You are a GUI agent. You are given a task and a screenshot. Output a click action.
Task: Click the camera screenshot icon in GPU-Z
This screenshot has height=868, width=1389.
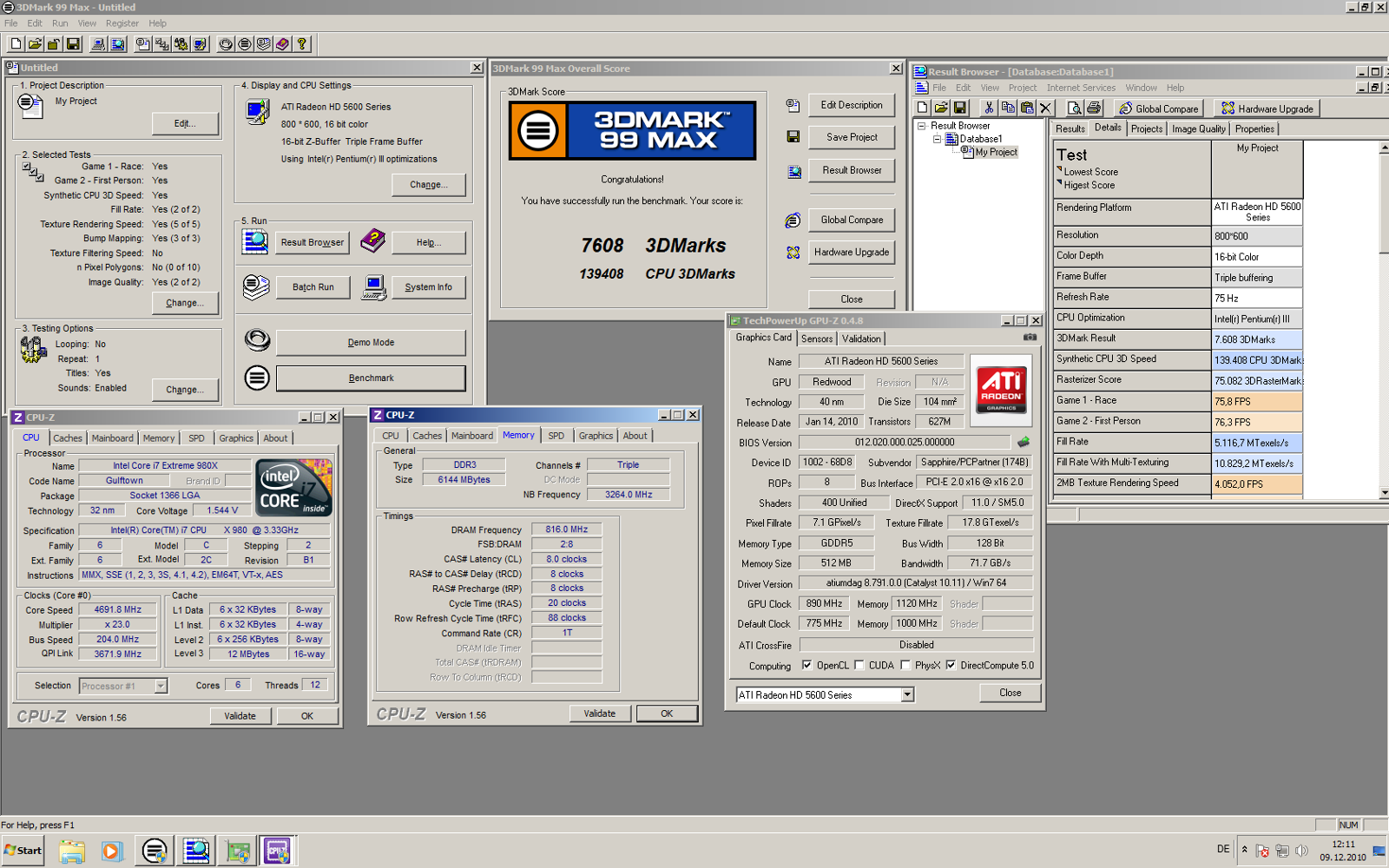[1030, 338]
